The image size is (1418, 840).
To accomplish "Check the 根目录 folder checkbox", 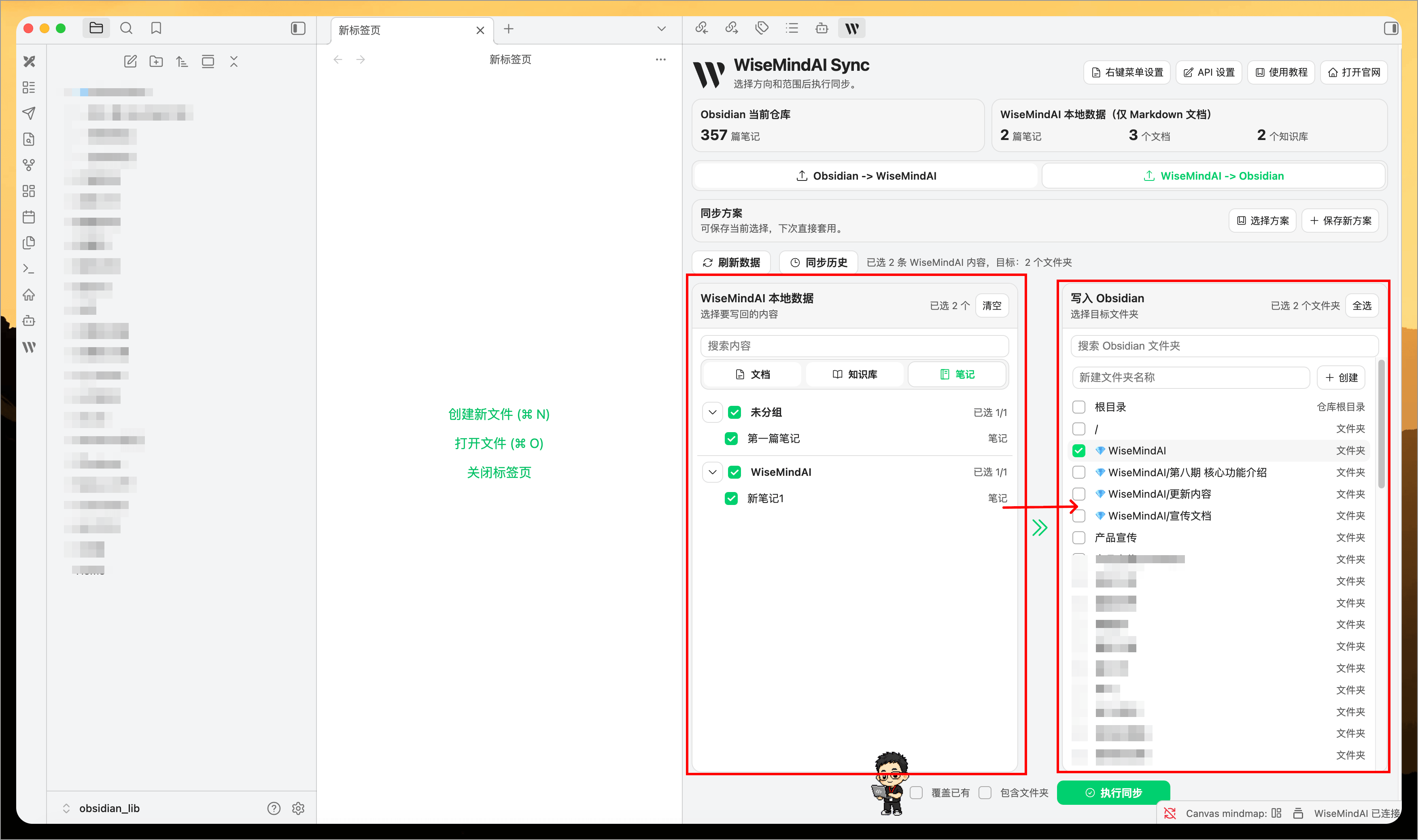I will pyautogui.click(x=1079, y=407).
